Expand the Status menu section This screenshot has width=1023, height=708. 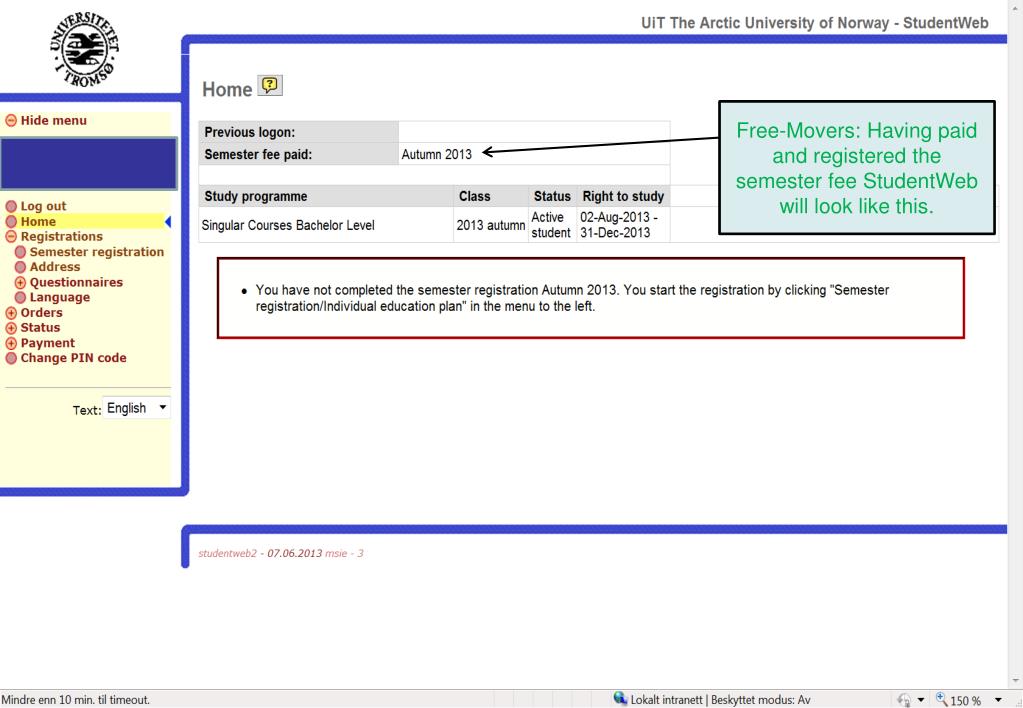tap(10, 327)
